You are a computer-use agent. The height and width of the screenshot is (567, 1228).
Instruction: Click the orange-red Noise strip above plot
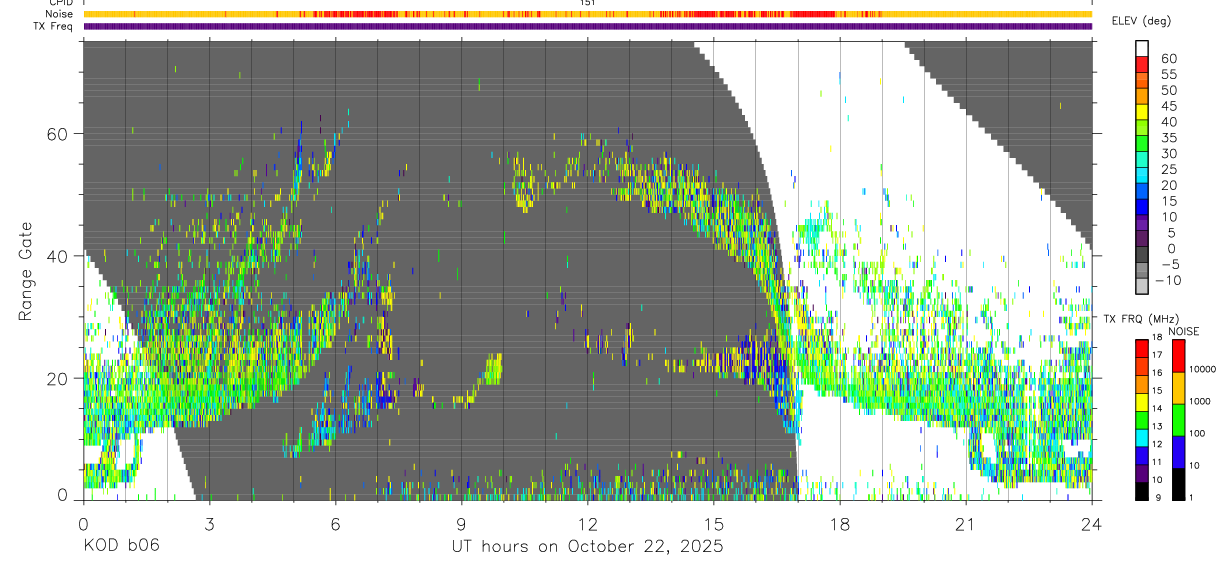[587, 14]
